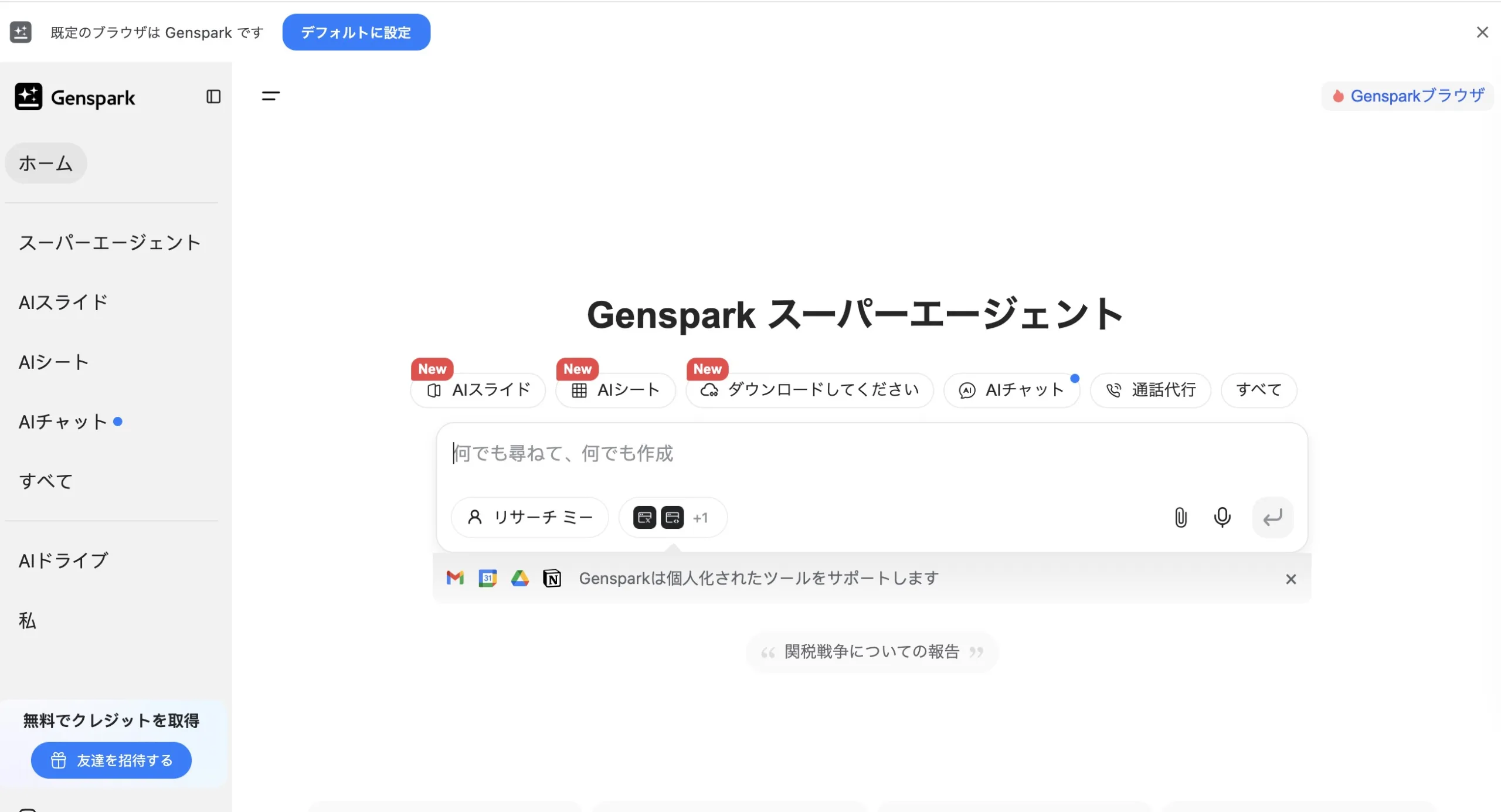Open すべて in sidebar
1501x812 pixels.
point(46,481)
